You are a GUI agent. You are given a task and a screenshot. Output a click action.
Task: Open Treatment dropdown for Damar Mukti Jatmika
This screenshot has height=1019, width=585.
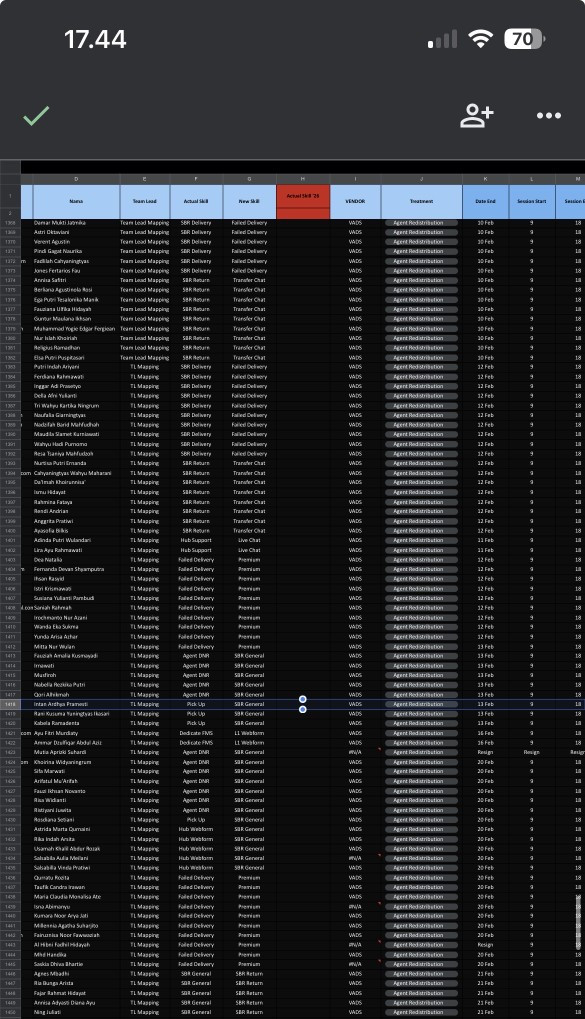[x=421, y=223]
